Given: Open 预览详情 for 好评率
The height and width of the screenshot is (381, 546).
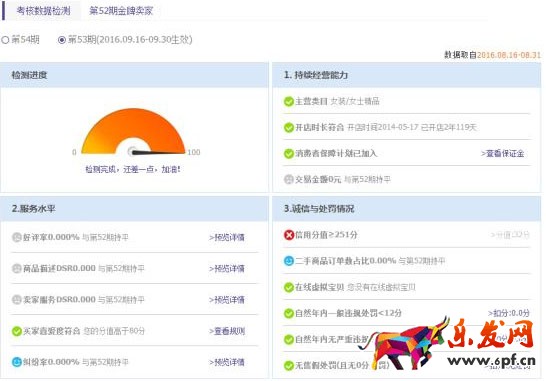Looking at the screenshot, I should coord(227,238).
